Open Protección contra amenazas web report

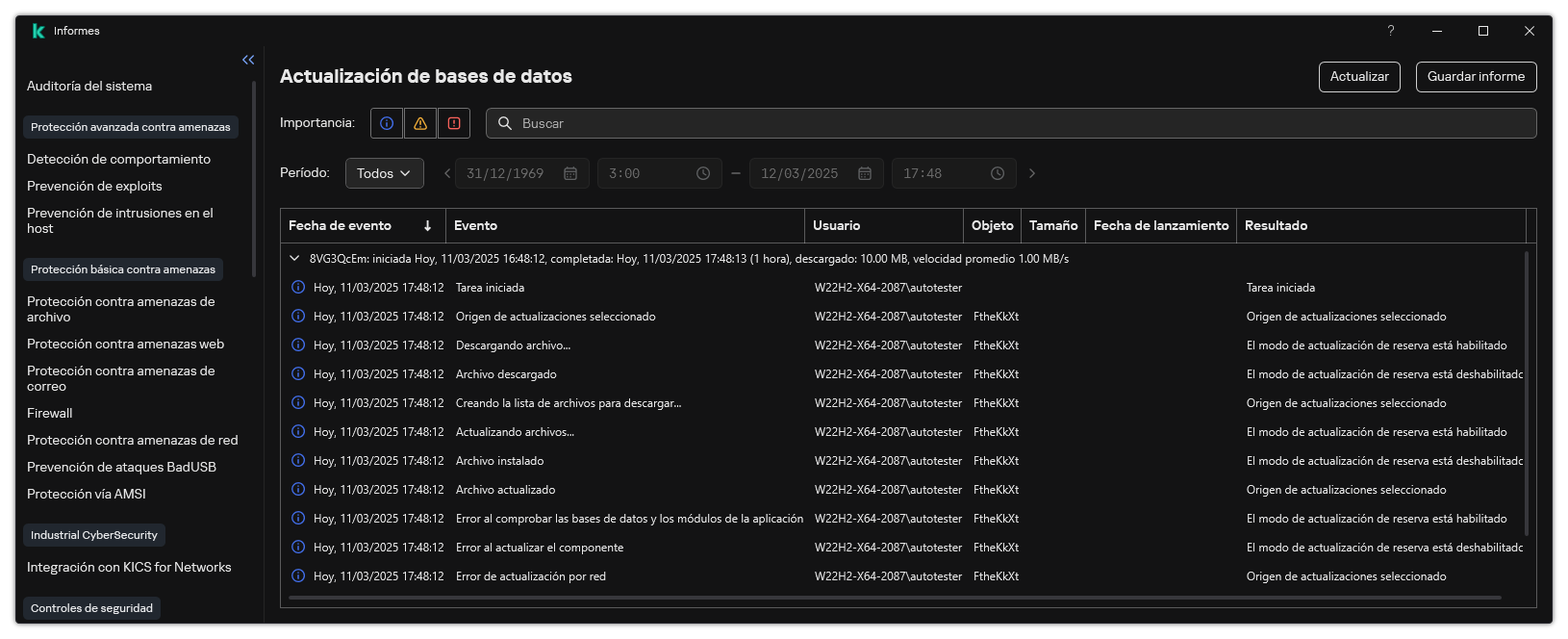click(125, 344)
